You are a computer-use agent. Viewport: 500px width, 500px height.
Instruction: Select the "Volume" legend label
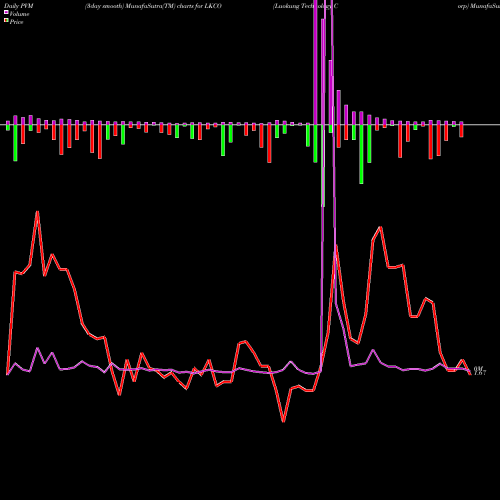[x=19, y=14]
